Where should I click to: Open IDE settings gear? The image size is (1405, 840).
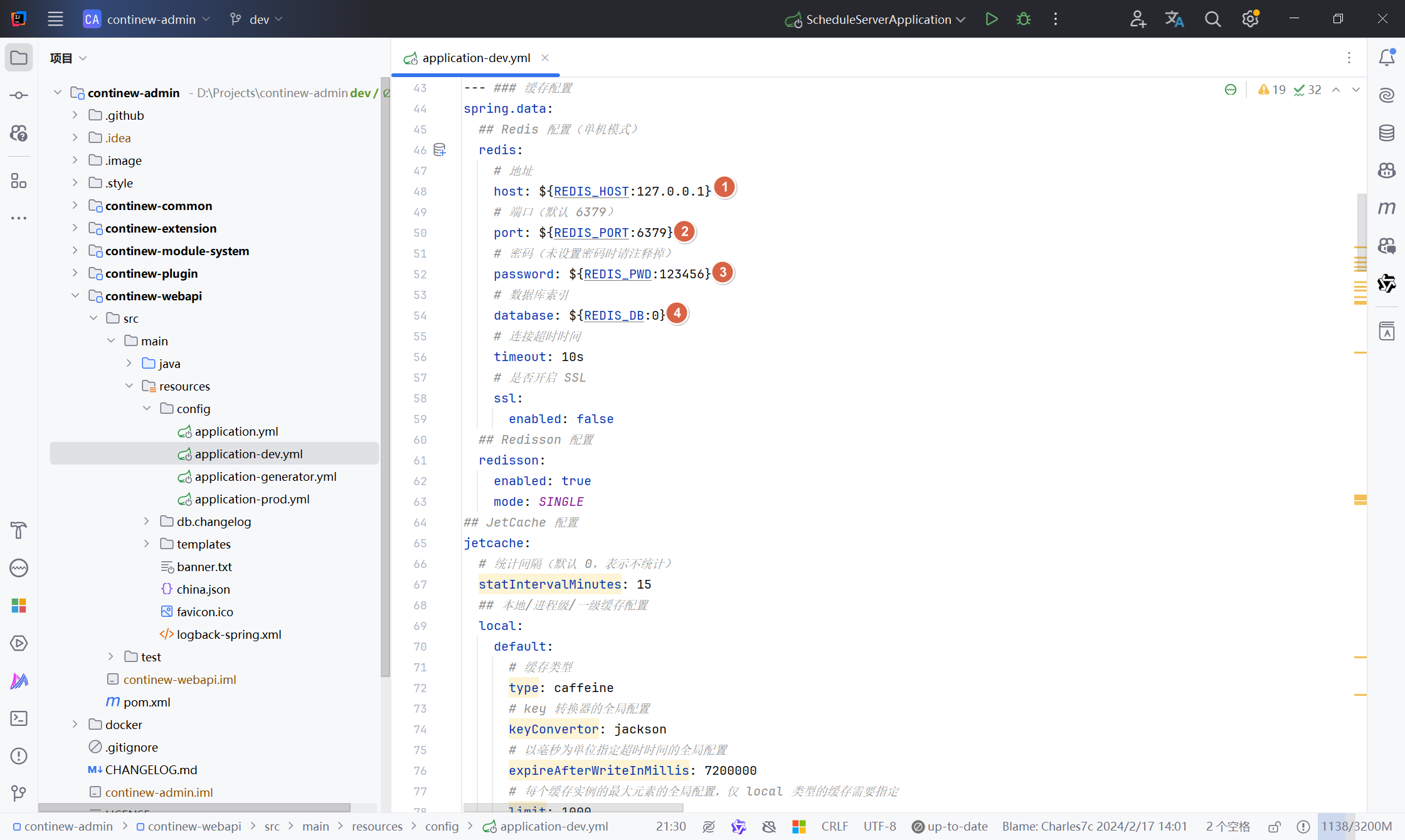point(1250,19)
